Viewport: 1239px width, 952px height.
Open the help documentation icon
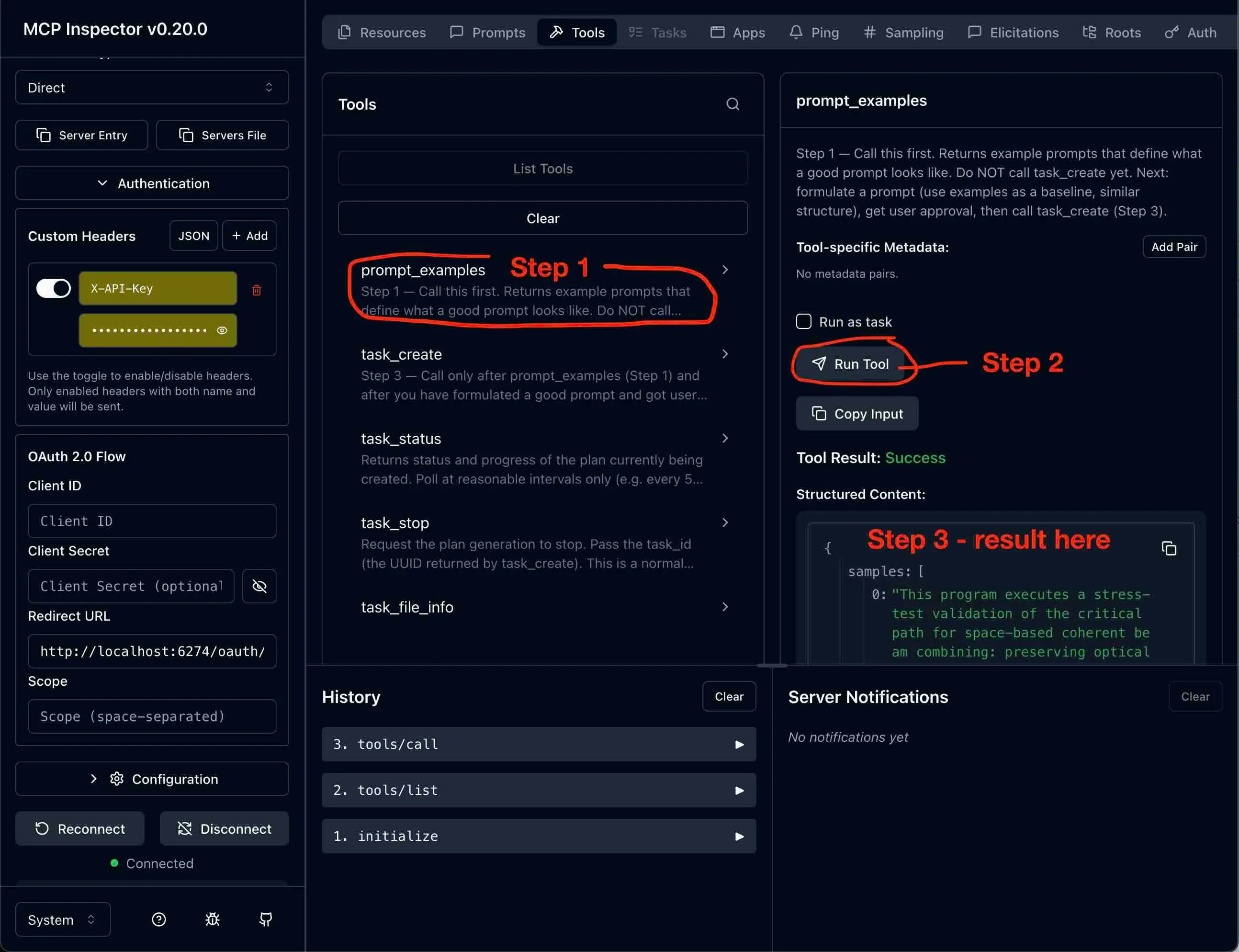coord(158,919)
